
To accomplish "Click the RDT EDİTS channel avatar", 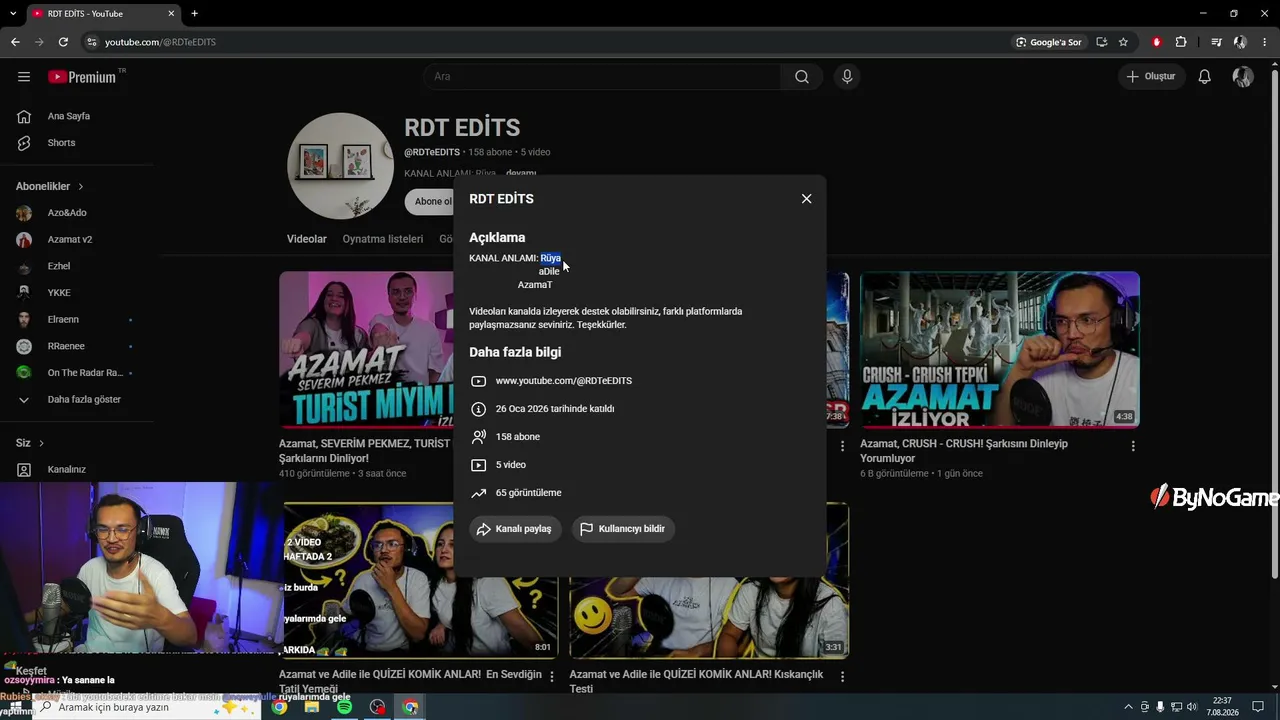I will tap(340, 165).
